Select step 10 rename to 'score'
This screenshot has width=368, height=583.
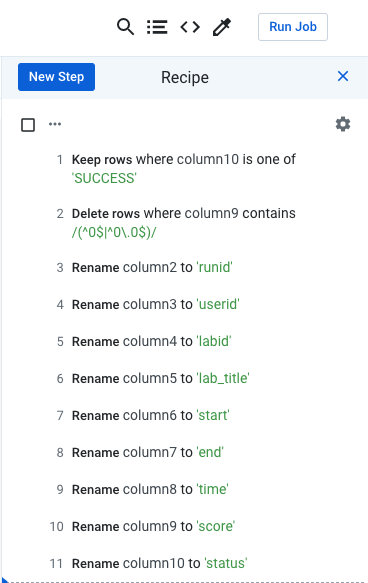(184, 526)
